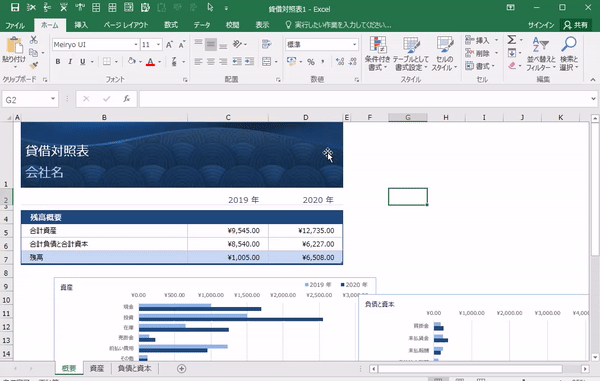Open the 条件付き書式 conditional formatting menu

[x=377, y=54]
